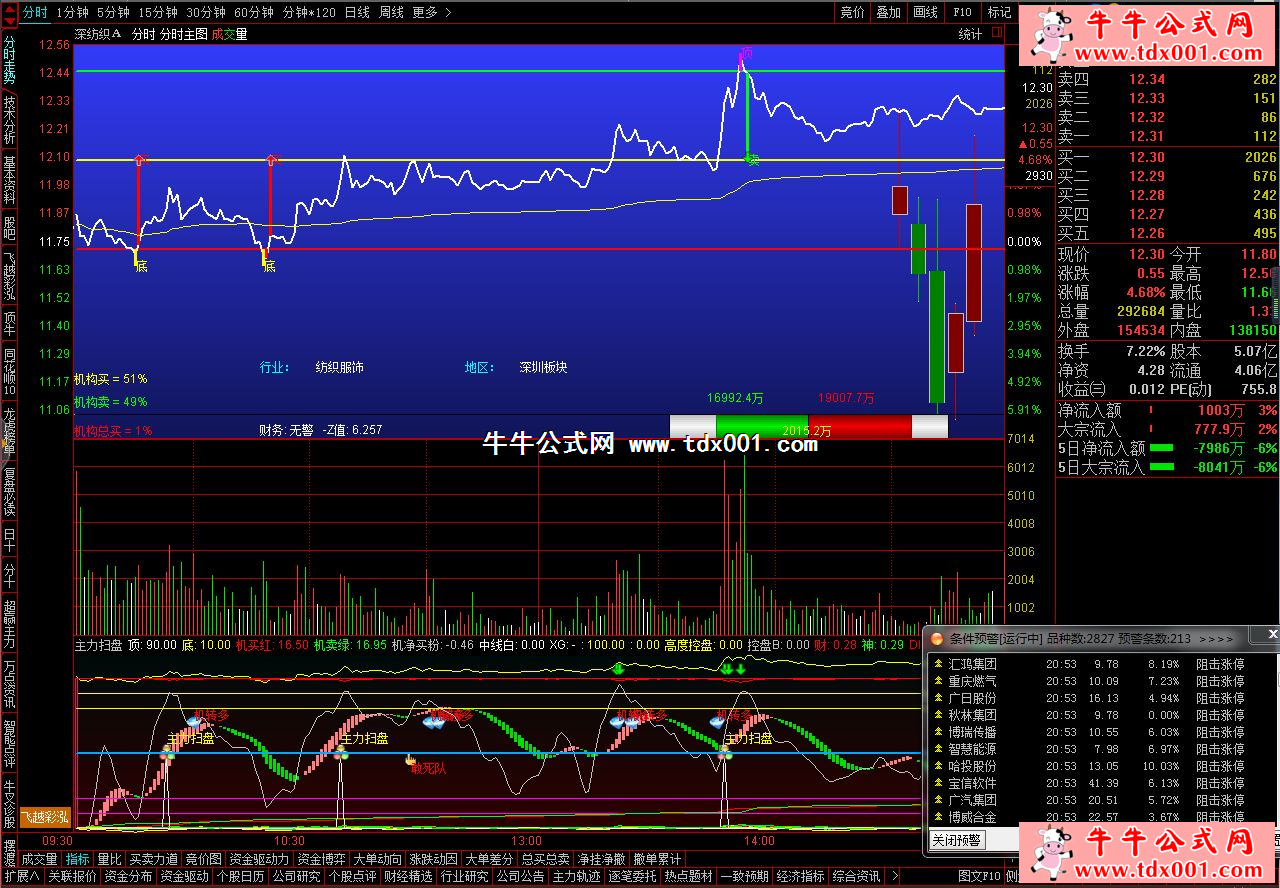This screenshot has height=888, width=1280.
Task: Click the 图文F10 button at bottom right
Action: (980, 876)
